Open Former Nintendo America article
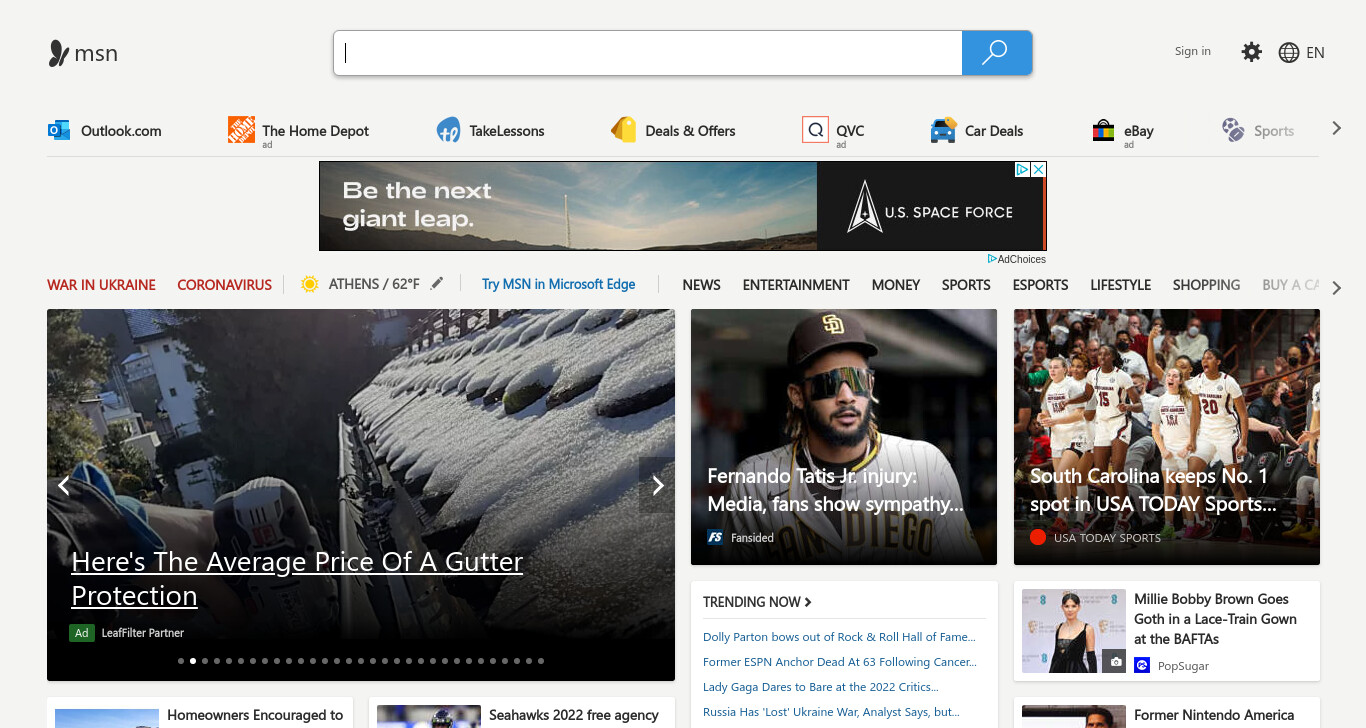 tap(1214, 715)
